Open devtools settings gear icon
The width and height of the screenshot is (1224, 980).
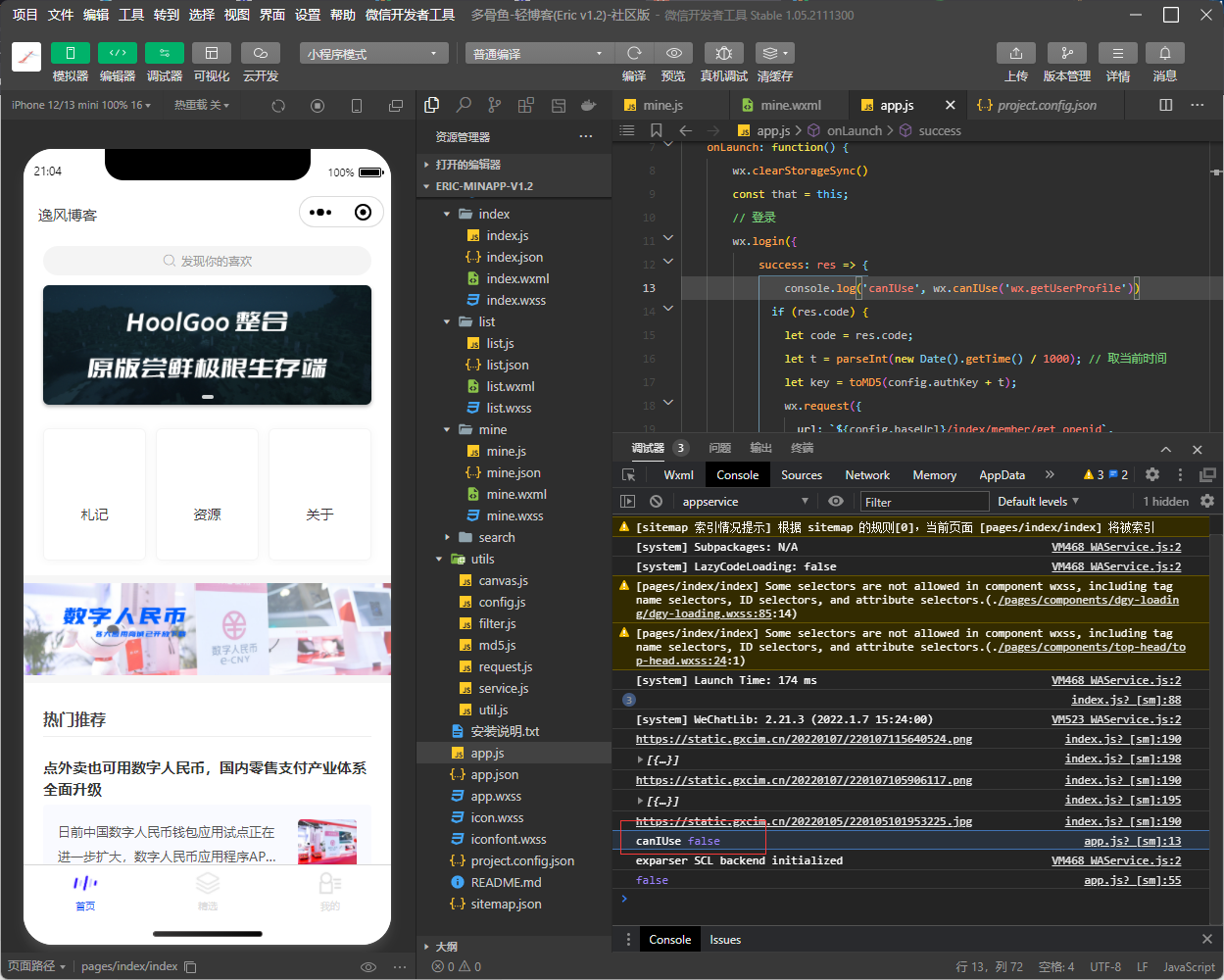tap(1152, 474)
